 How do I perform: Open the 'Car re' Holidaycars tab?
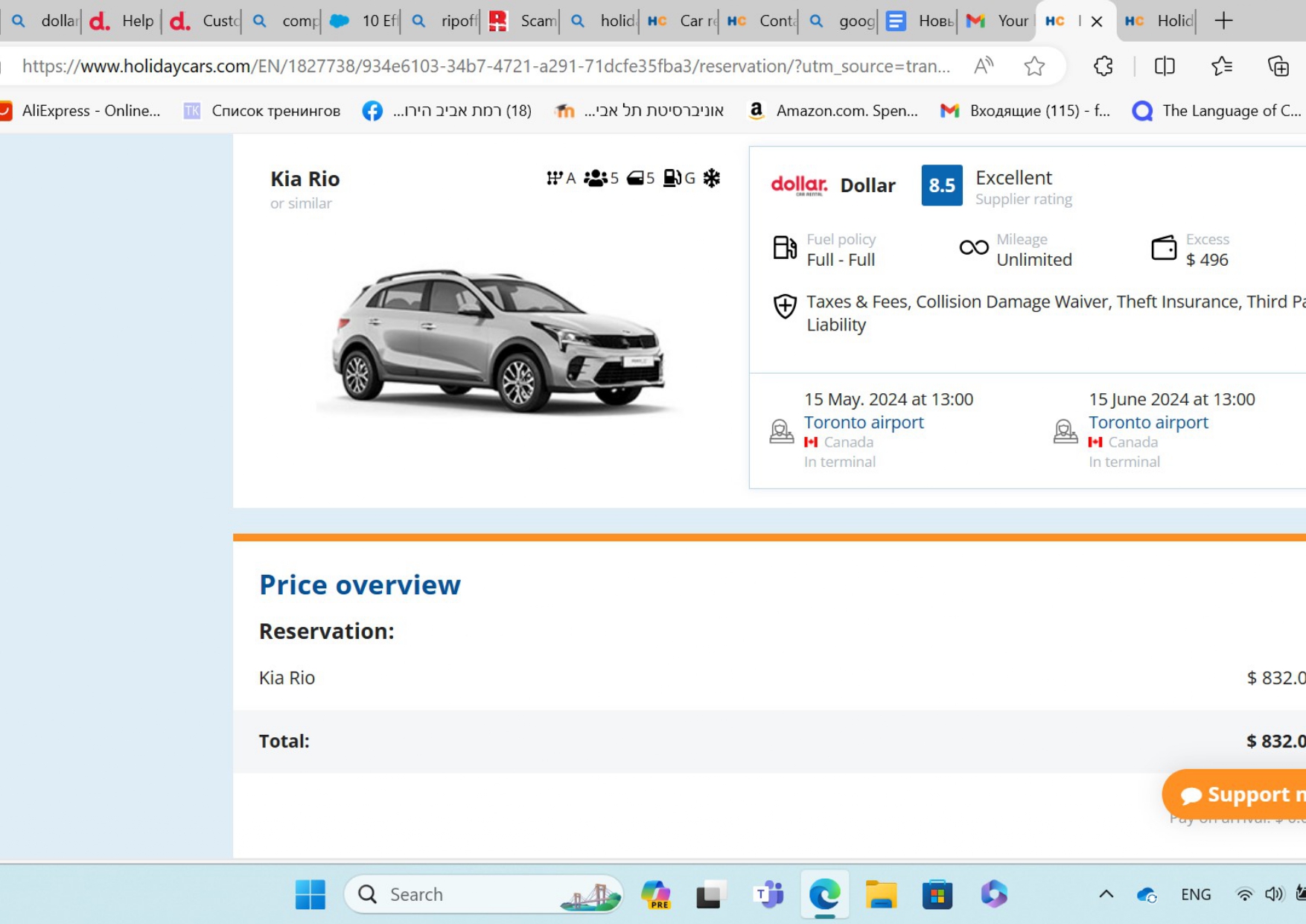681,21
